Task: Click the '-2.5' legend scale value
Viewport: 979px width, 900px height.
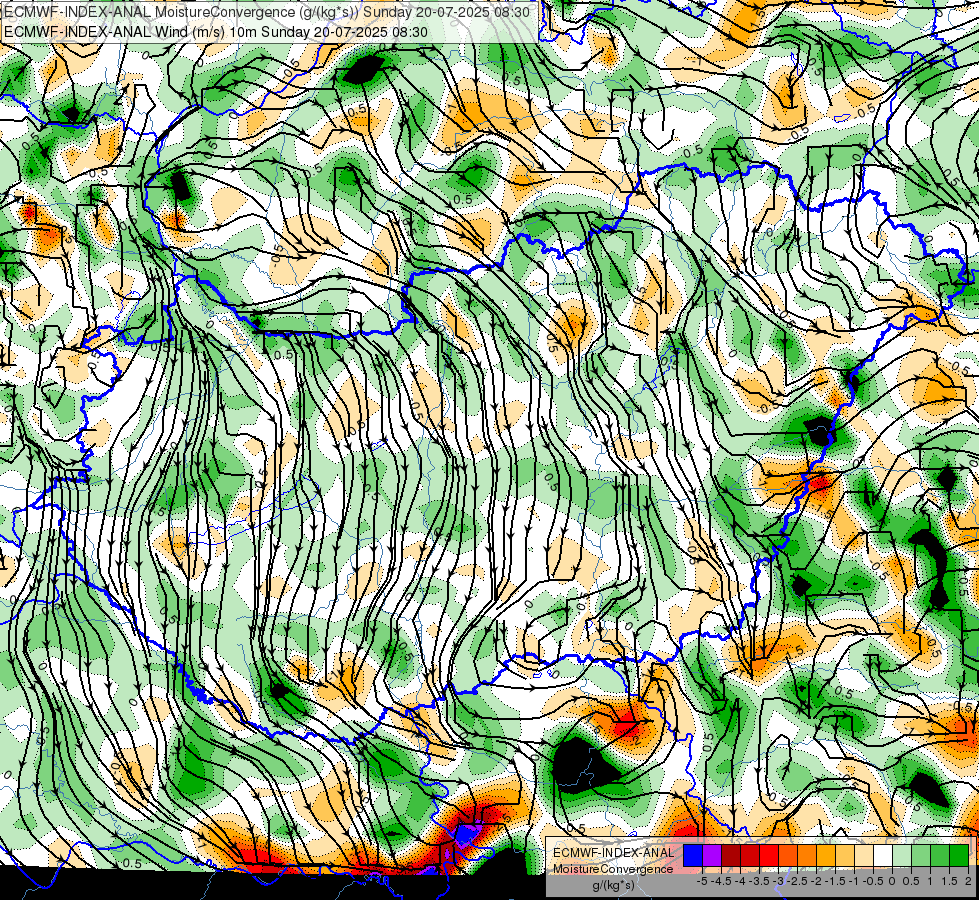Action: click(797, 881)
